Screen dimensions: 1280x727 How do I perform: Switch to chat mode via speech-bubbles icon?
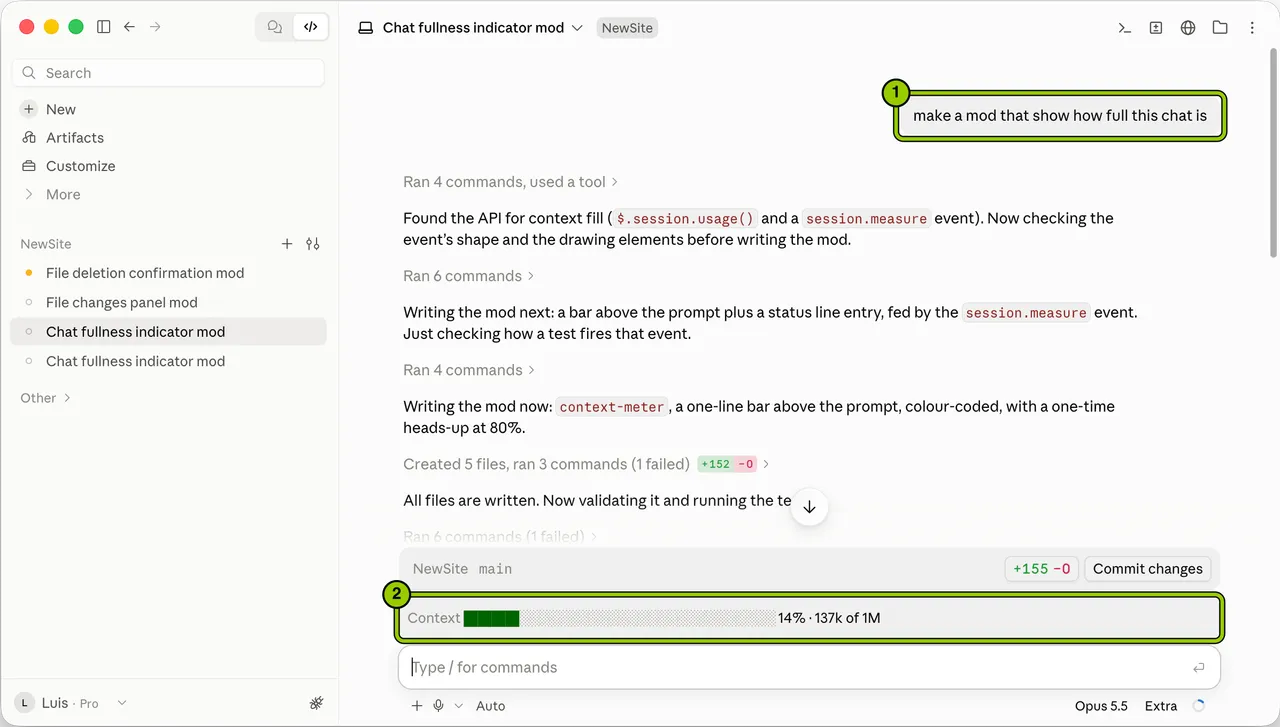click(275, 27)
